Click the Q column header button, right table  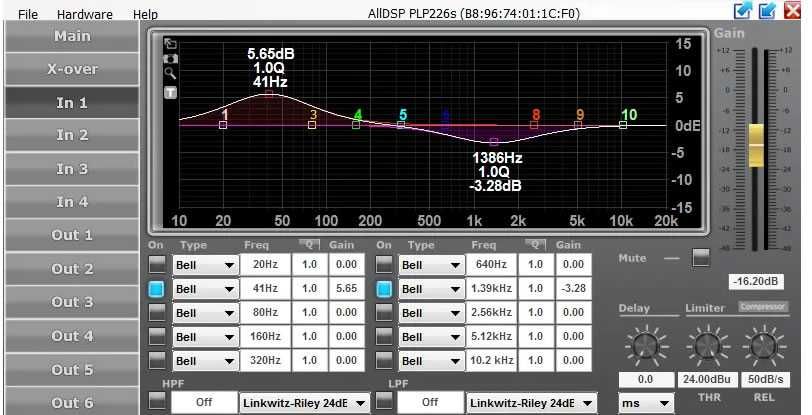(535, 245)
